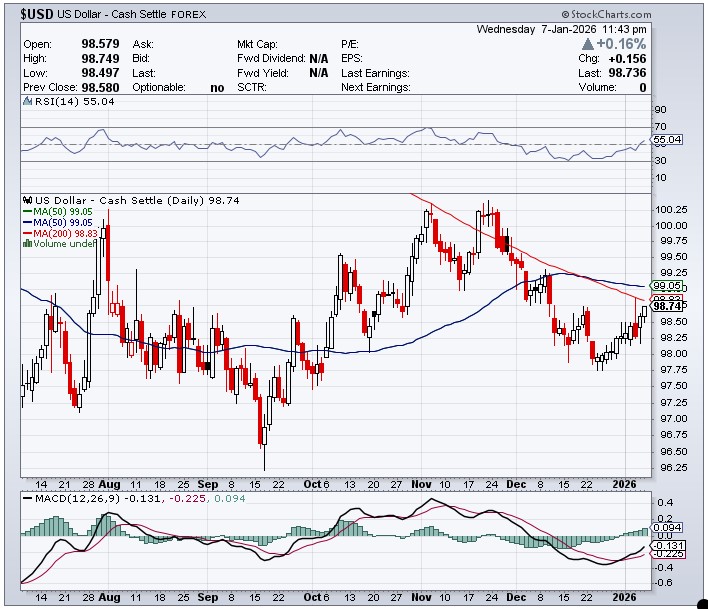Click the 0.094 MACD histogram value tag
The height and width of the screenshot is (609, 708).
click(x=667, y=526)
